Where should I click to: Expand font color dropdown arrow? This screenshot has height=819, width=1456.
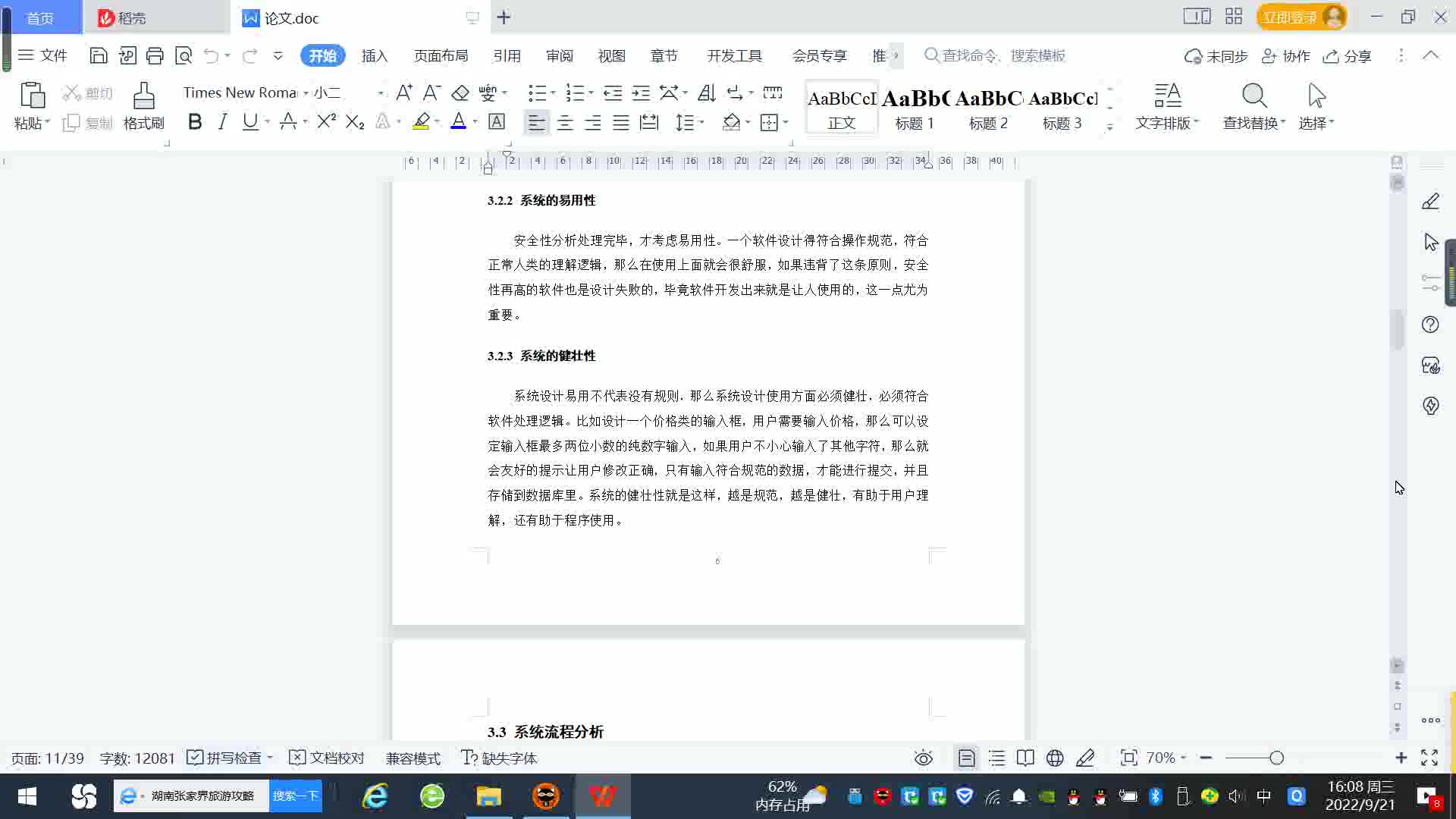(x=475, y=121)
